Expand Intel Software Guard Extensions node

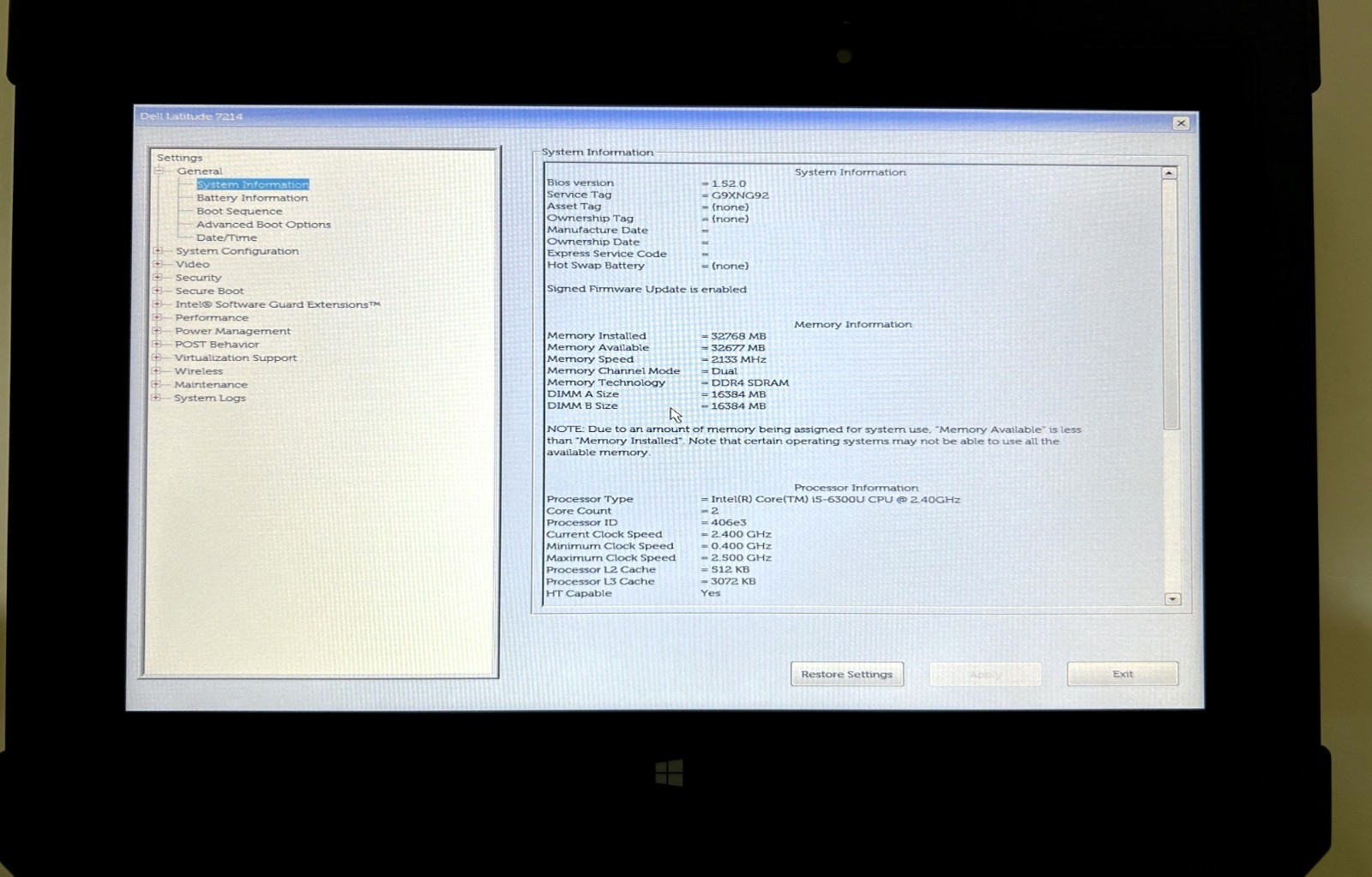point(157,303)
